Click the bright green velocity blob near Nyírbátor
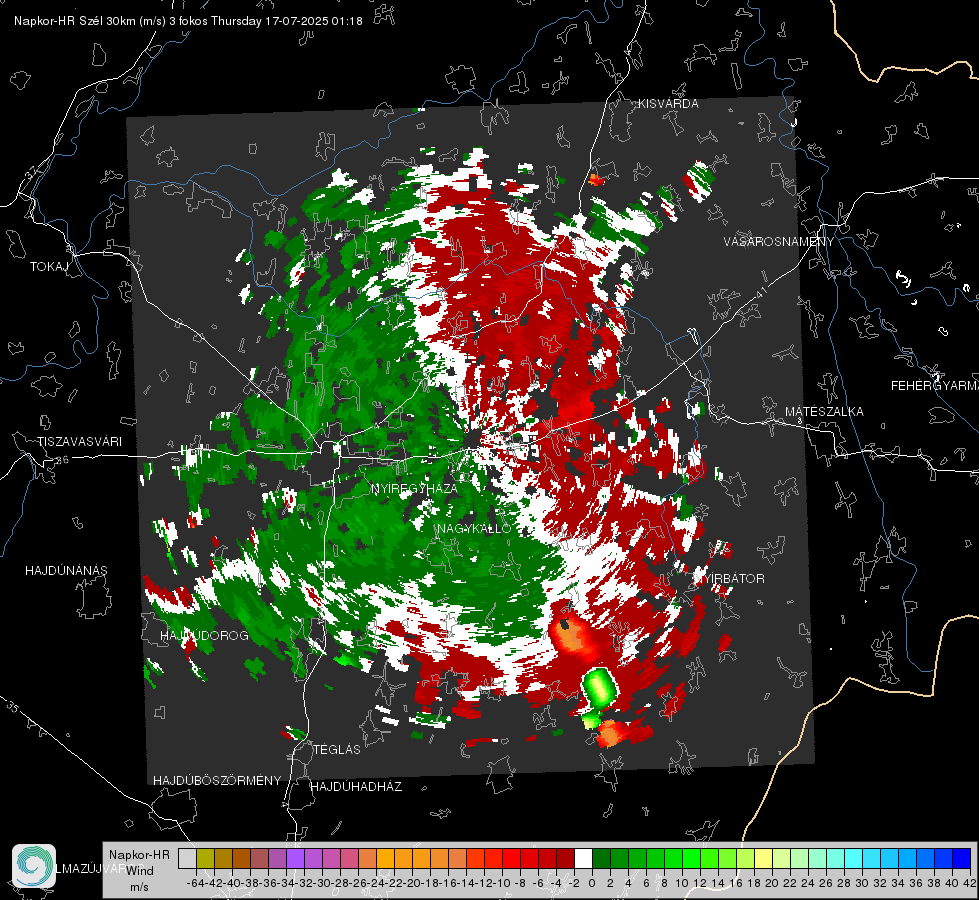Screen dimensions: 979x900 click(599, 687)
